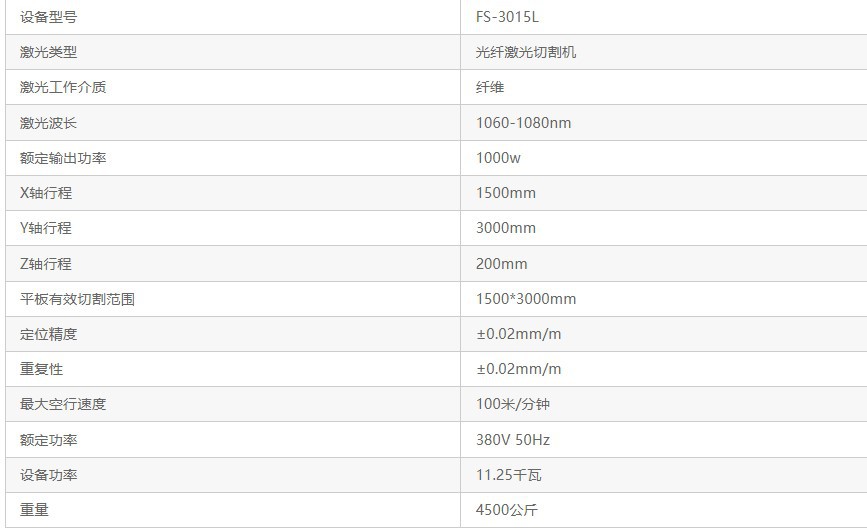The height and width of the screenshot is (530, 867).
Task: Click the 1500mm X-axis travel value
Action: [x=506, y=193]
